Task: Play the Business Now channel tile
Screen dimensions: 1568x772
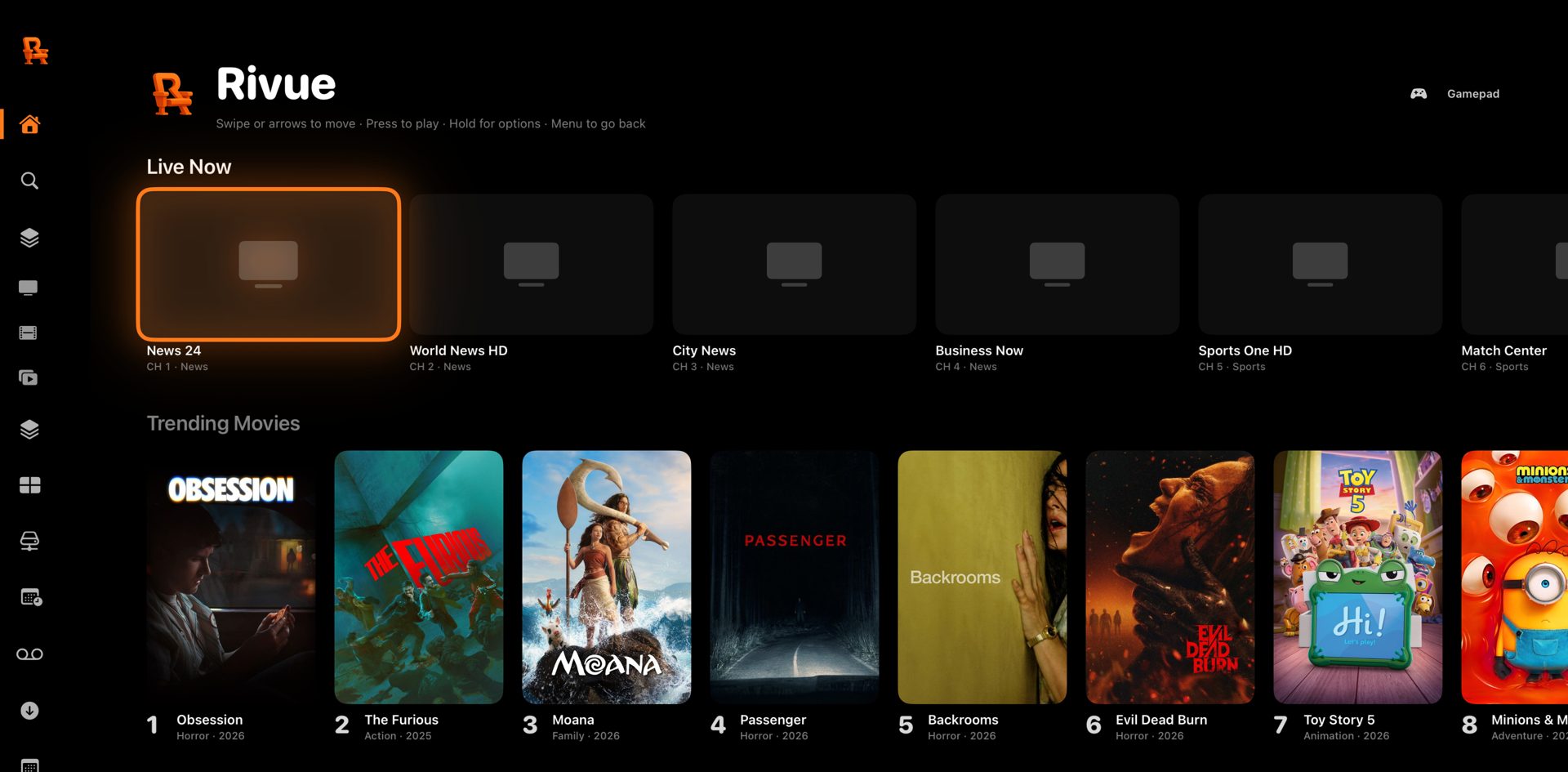Action: pyautogui.click(x=1057, y=264)
